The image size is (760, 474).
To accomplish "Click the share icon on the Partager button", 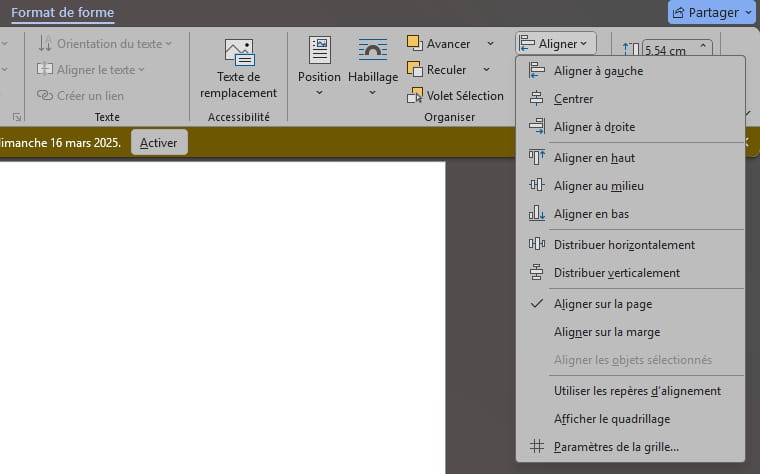I will (x=679, y=13).
